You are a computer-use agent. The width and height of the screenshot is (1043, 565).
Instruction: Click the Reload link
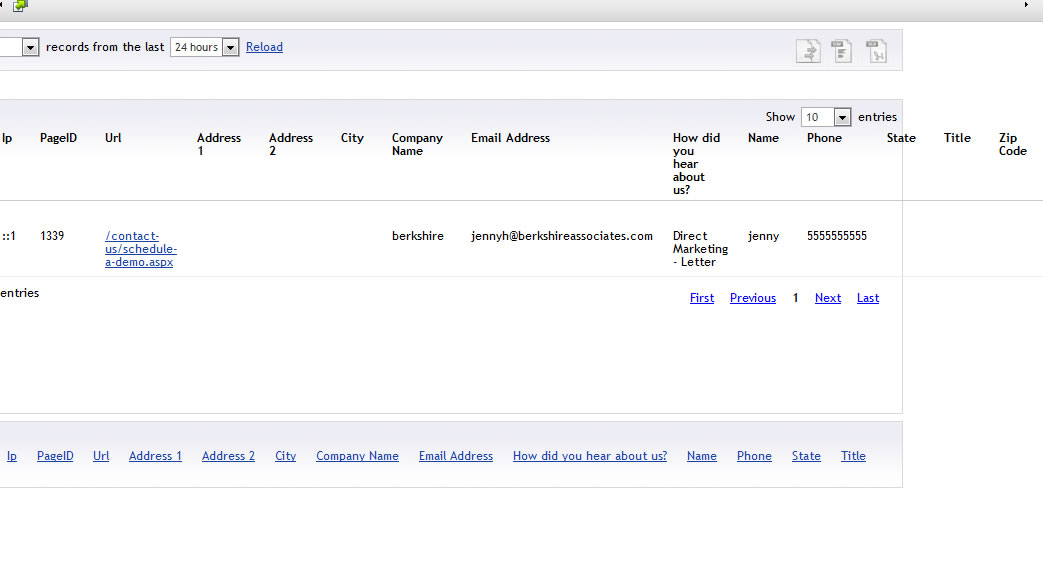click(264, 47)
